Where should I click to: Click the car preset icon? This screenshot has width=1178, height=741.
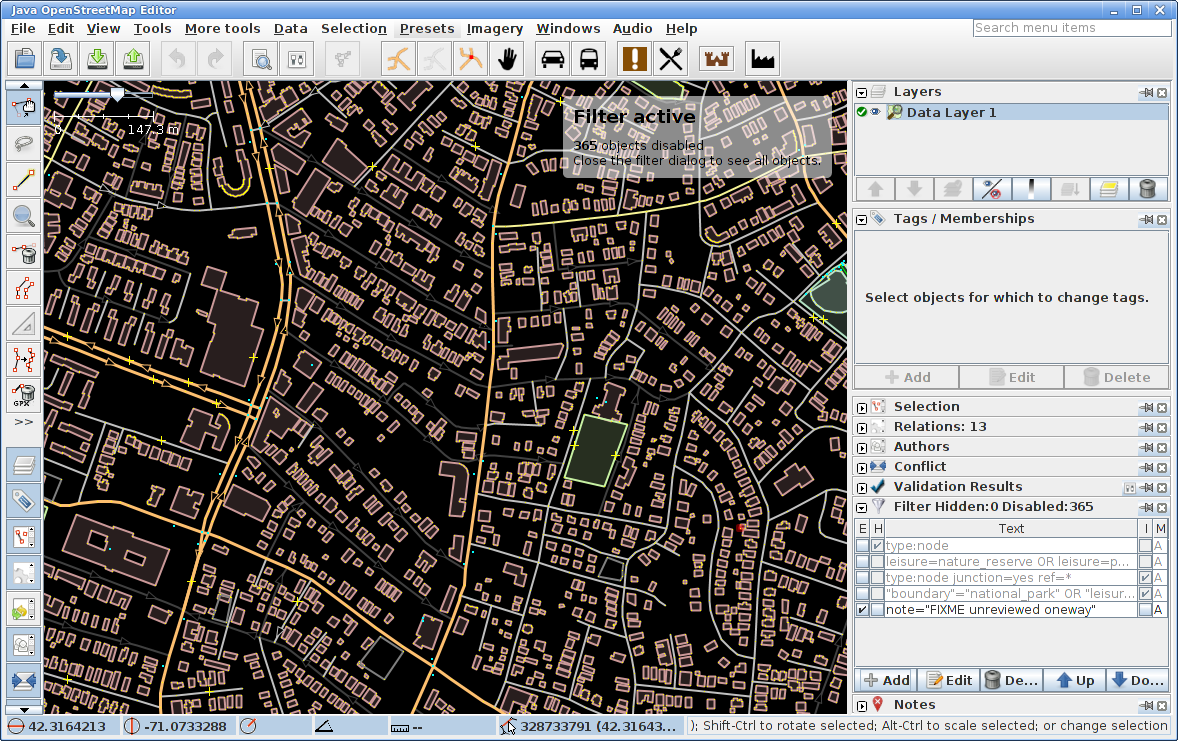coord(552,59)
